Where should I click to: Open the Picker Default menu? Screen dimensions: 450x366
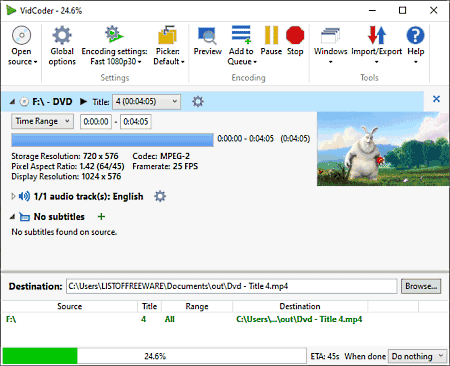tap(168, 46)
